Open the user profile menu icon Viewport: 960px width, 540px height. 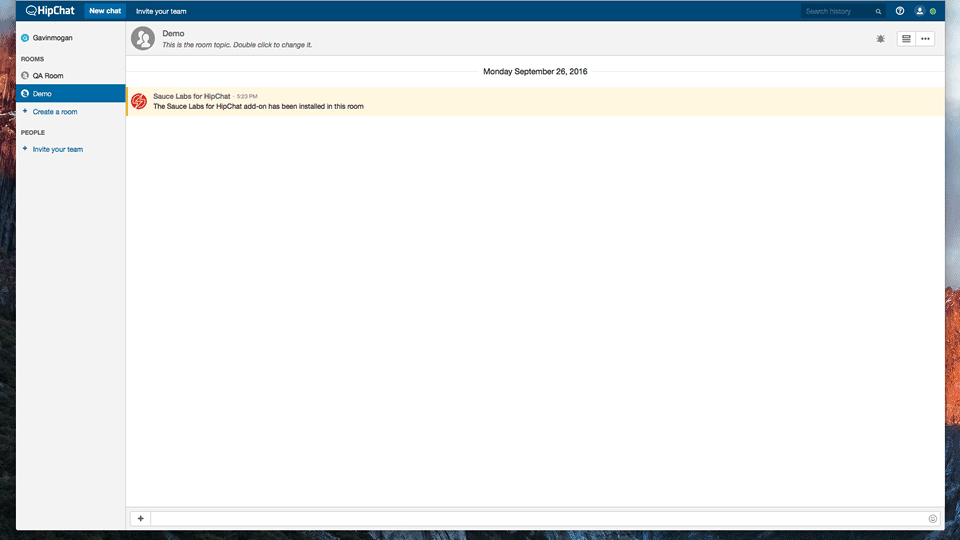pos(919,11)
